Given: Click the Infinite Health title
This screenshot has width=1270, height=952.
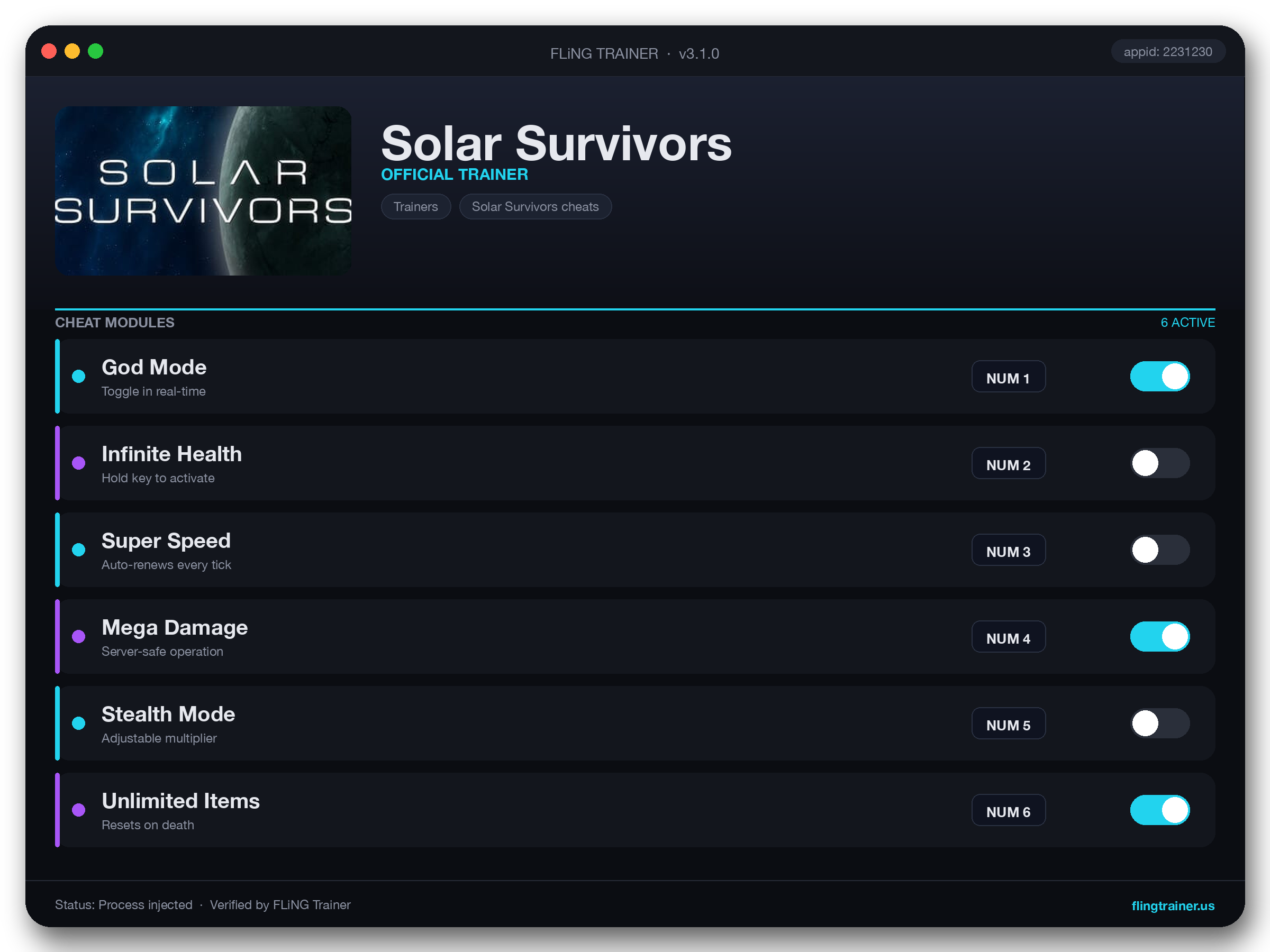Looking at the screenshot, I should pyautogui.click(x=171, y=454).
